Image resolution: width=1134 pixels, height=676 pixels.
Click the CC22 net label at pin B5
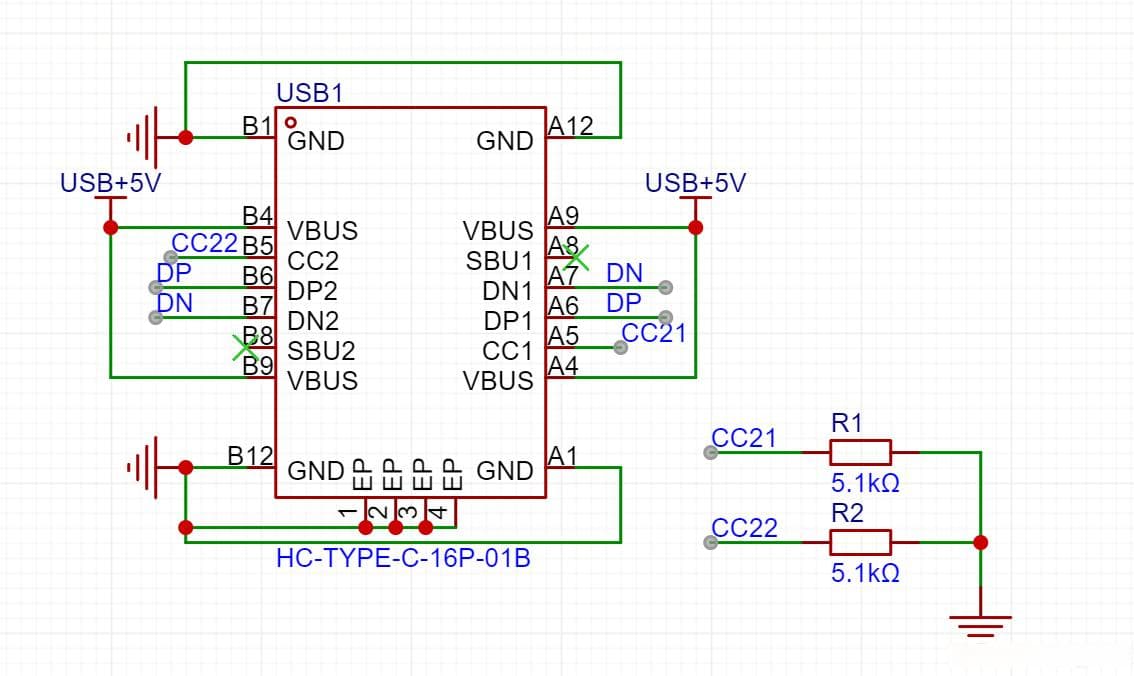[205, 243]
